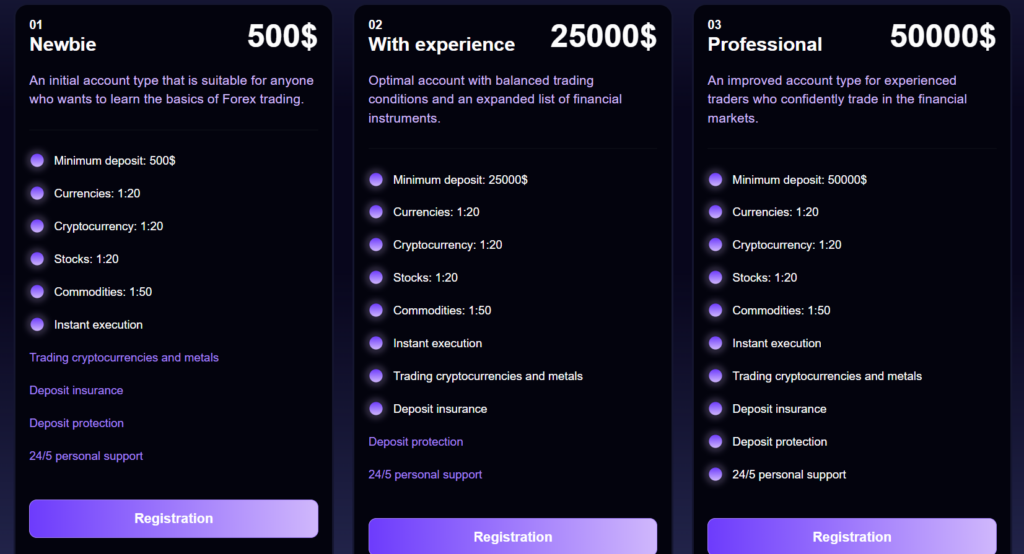
Task: Click bullet icon next to Newbie Instant execution
Action: tap(37, 324)
